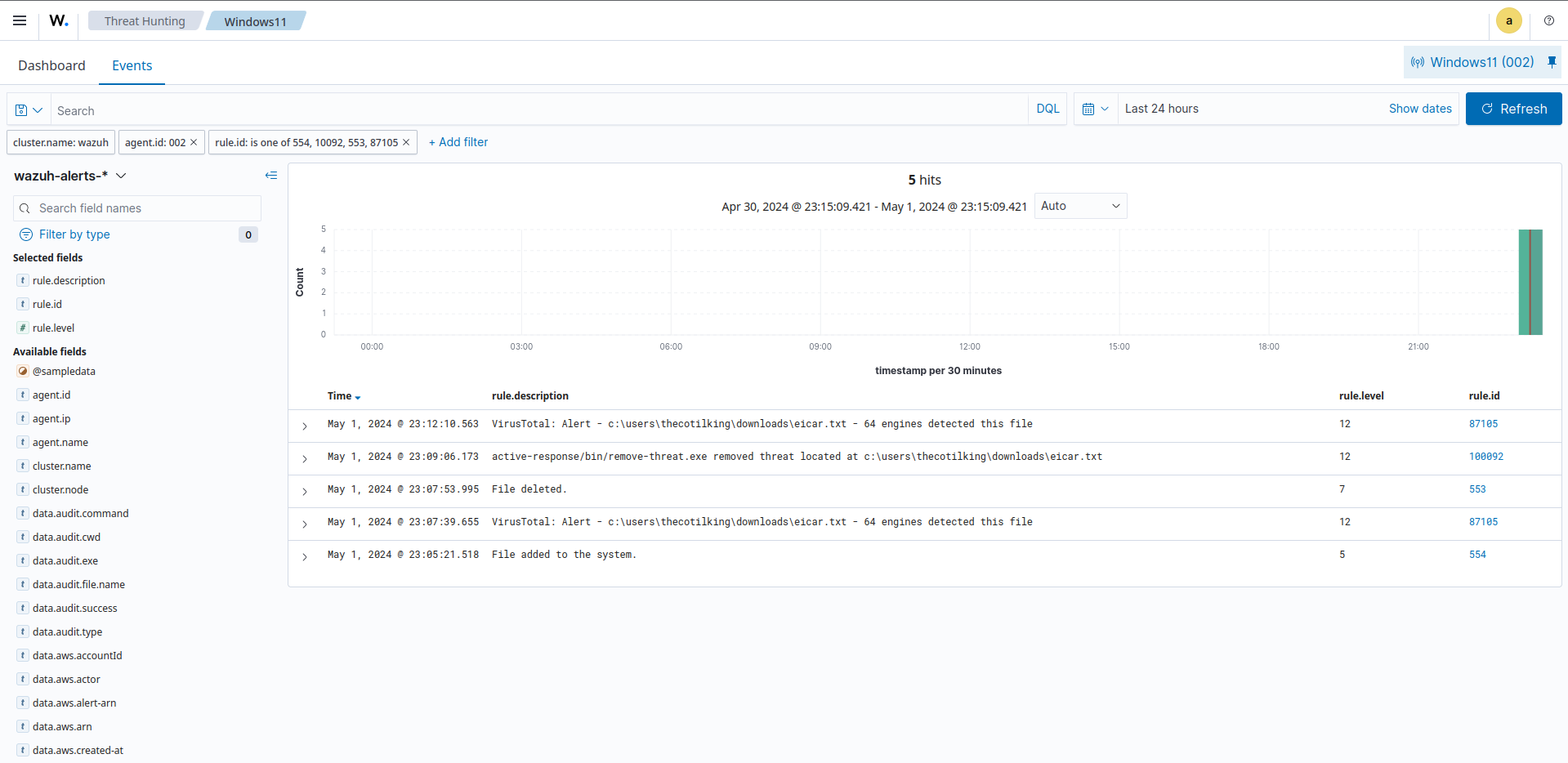
Task: Collapse the fields sidebar
Action: (271, 176)
